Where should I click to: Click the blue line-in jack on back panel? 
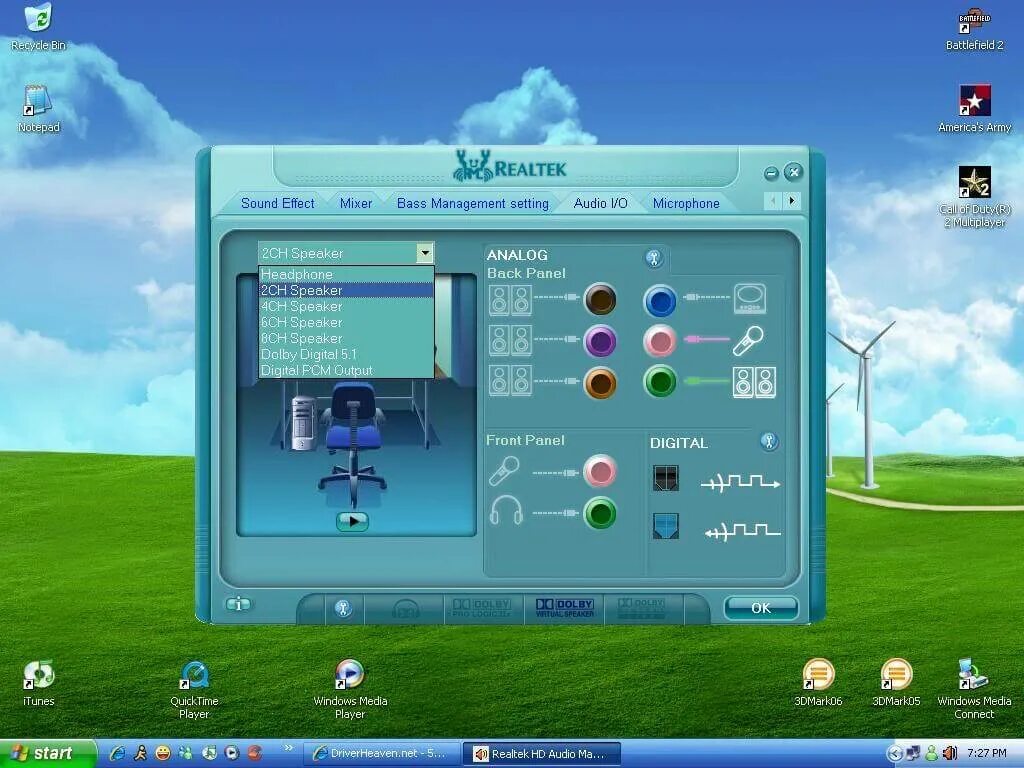point(660,301)
